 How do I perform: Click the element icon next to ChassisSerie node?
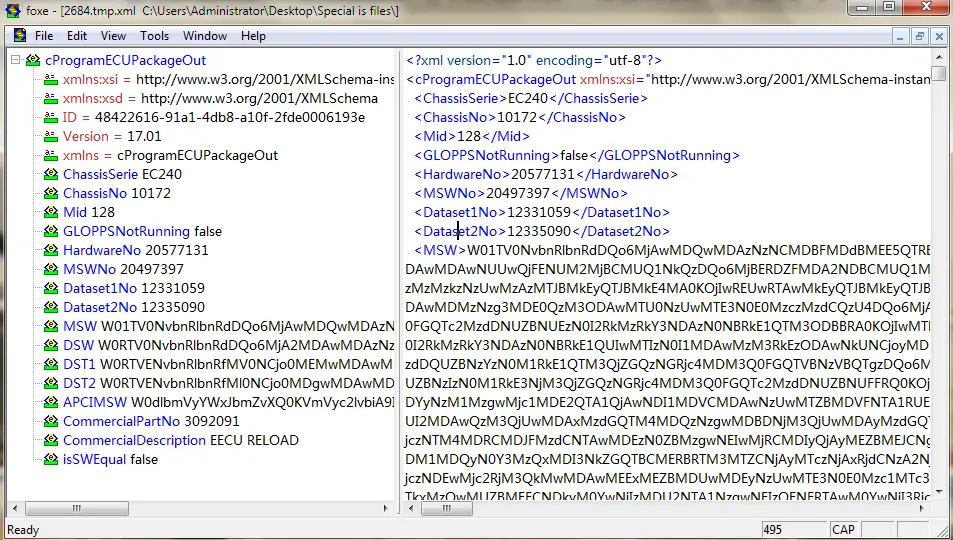click(51, 175)
